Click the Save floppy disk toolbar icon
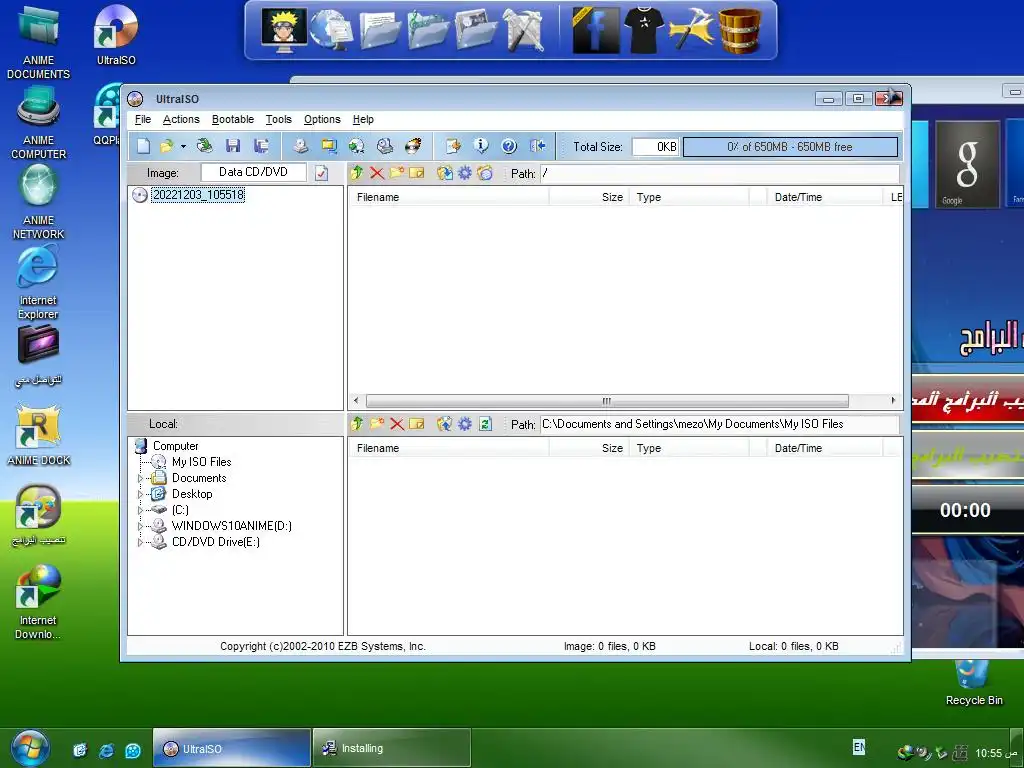The width and height of the screenshot is (1024, 768). point(233,146)
